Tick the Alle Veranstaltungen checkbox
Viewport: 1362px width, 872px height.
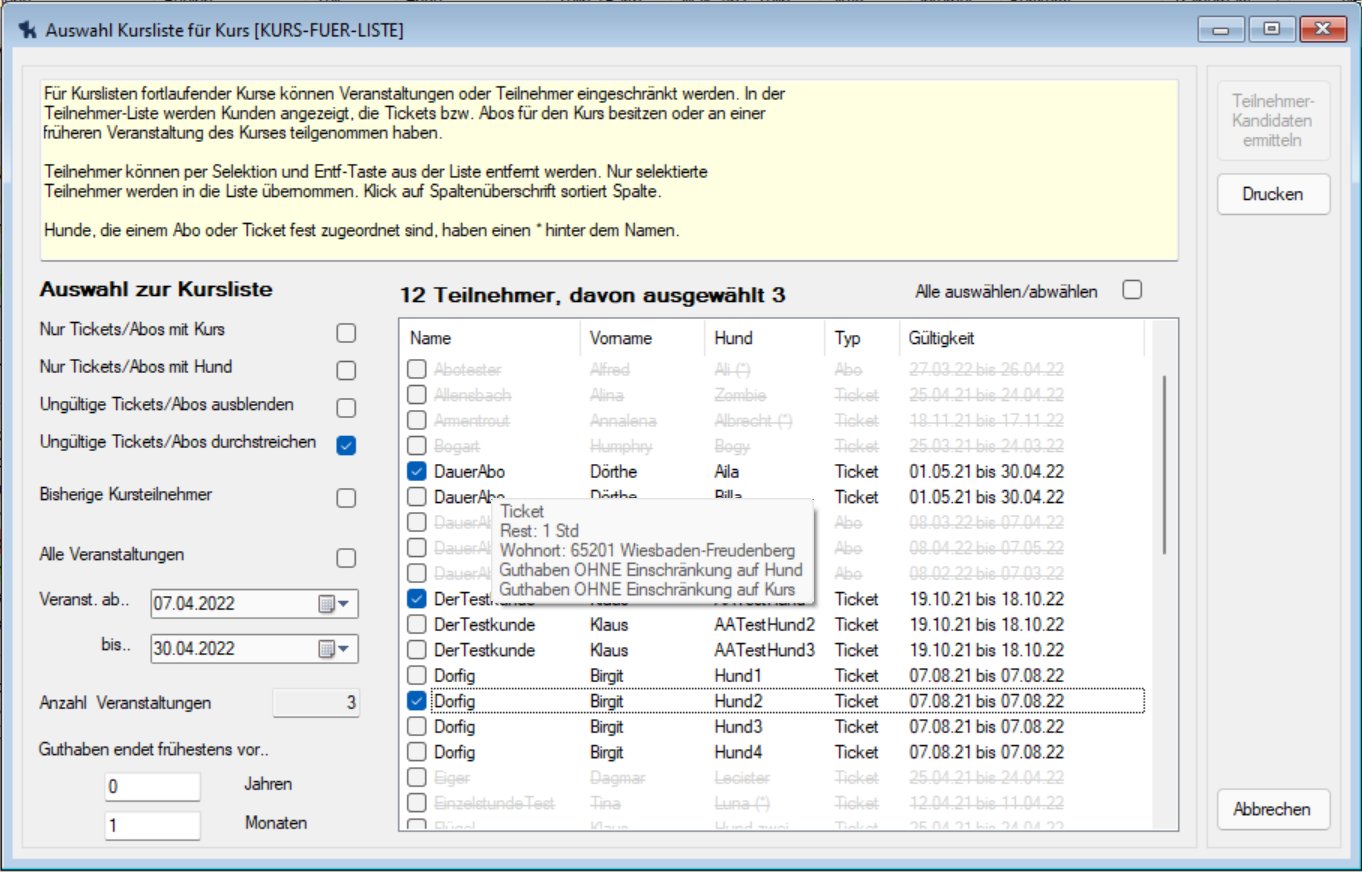point(346,558)
